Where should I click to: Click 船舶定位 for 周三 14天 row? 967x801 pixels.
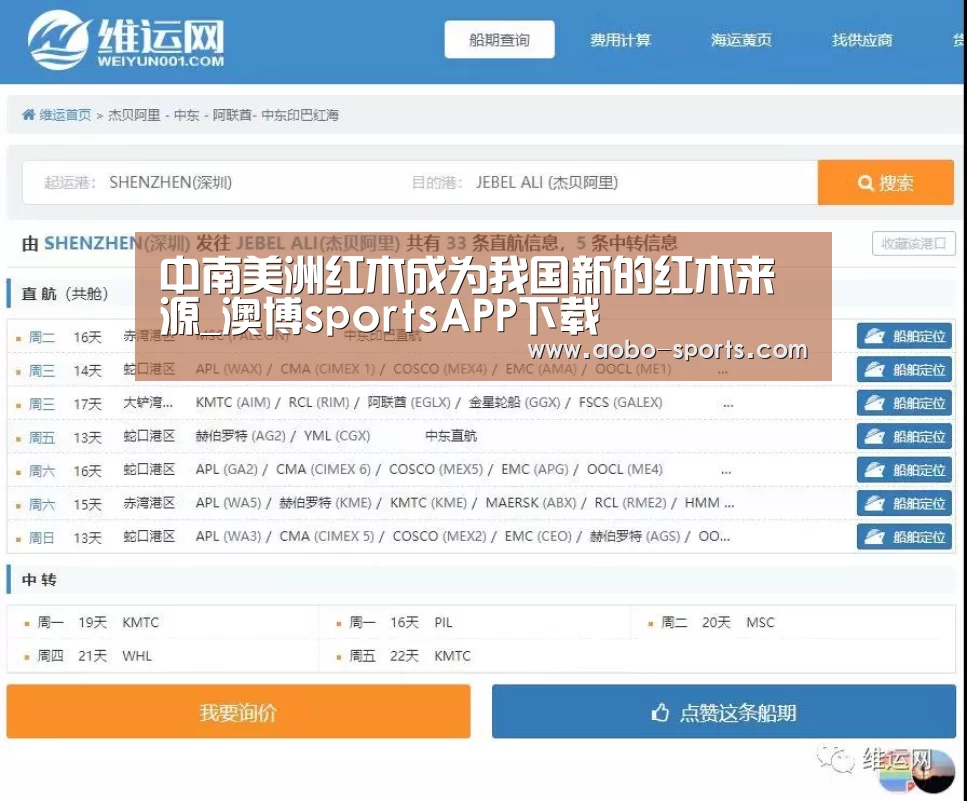904,369
